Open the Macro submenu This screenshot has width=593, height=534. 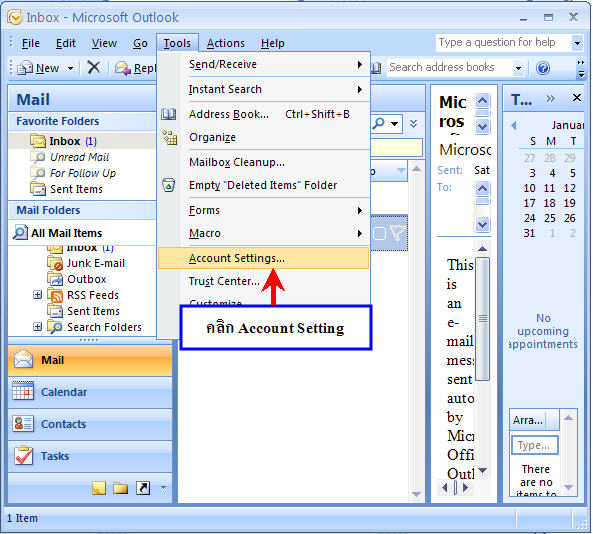pos(264,233)
